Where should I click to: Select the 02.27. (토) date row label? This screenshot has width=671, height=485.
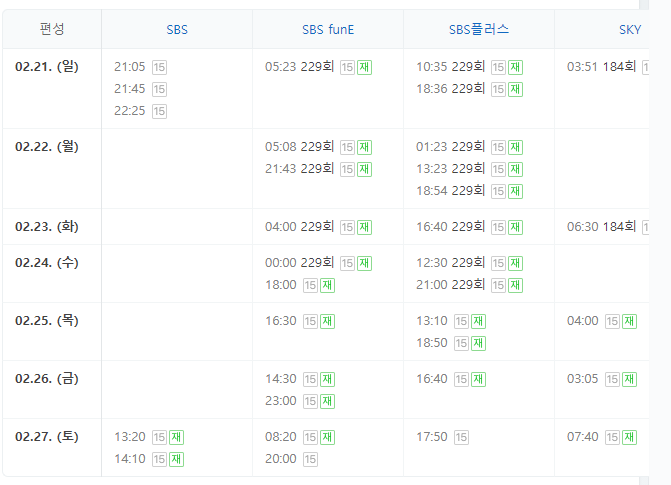pos(47,437)
